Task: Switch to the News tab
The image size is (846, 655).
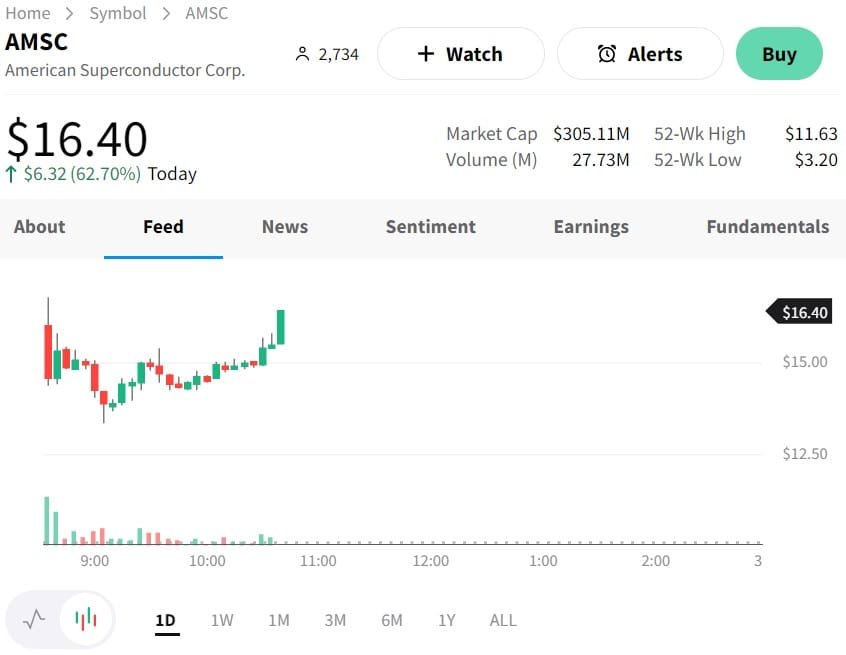Action: pos(285,227)
